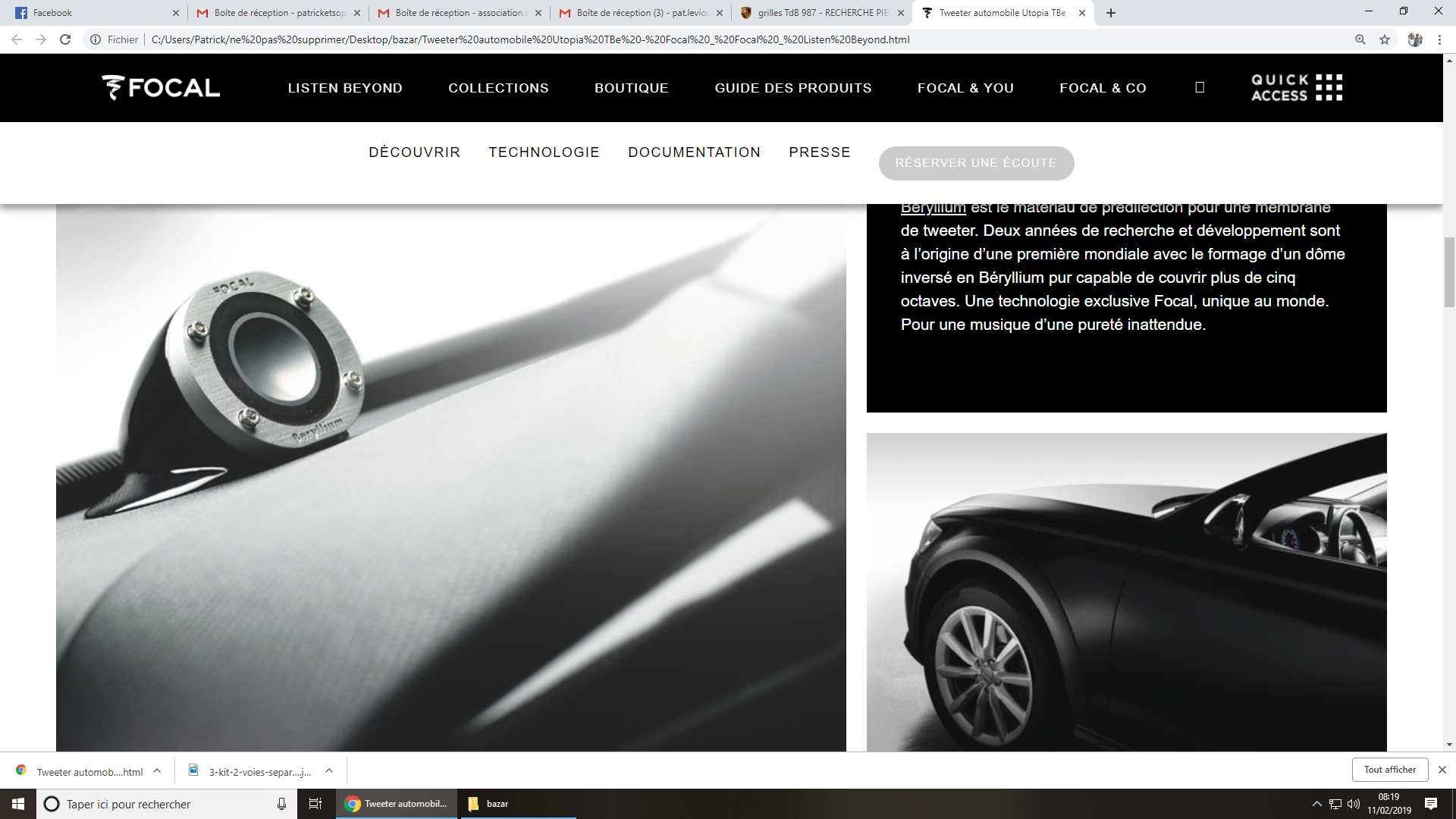1456x819 pixels.
Task: Close the downloads bar
Action: 1442,770
